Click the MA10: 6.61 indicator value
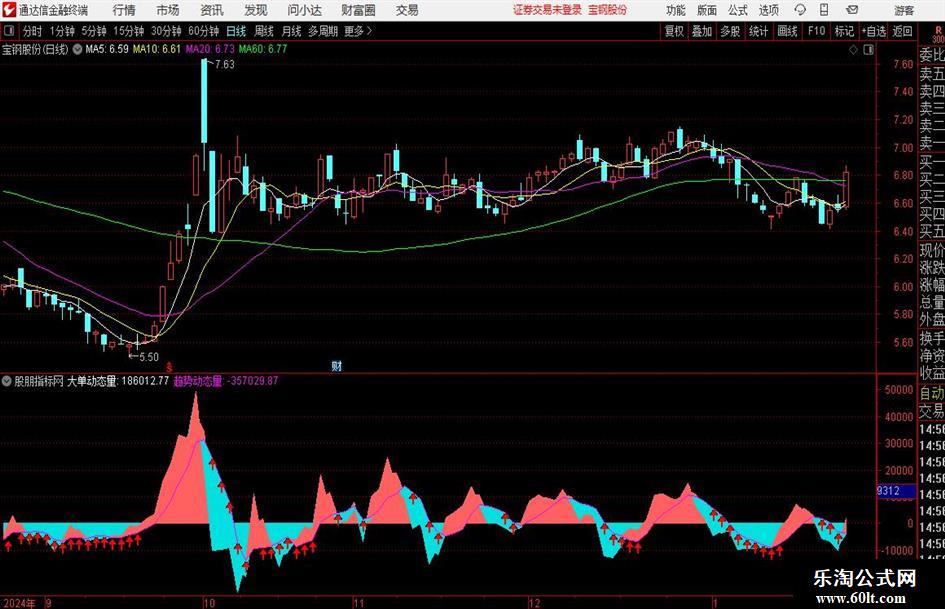Screen dimensions: 945x609 coord(157,49)
